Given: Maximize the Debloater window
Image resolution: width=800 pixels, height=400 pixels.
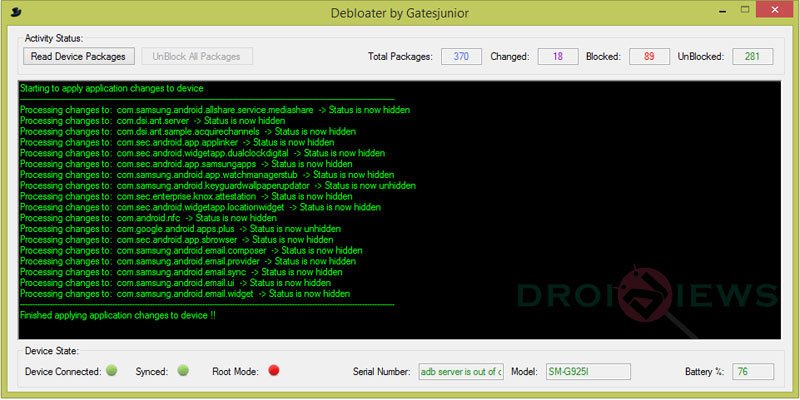Looking at the screenshot, I should (745, 10).
